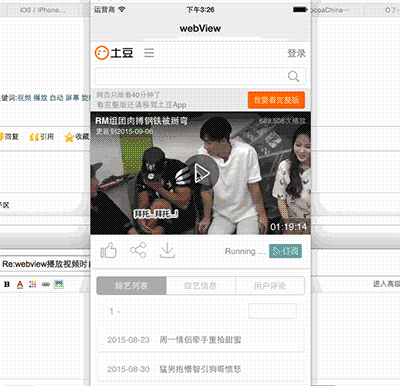The height and width of the screenshot is (386, 400).
Task: Click the 回复 reply button in forum page
Action: 9,137
